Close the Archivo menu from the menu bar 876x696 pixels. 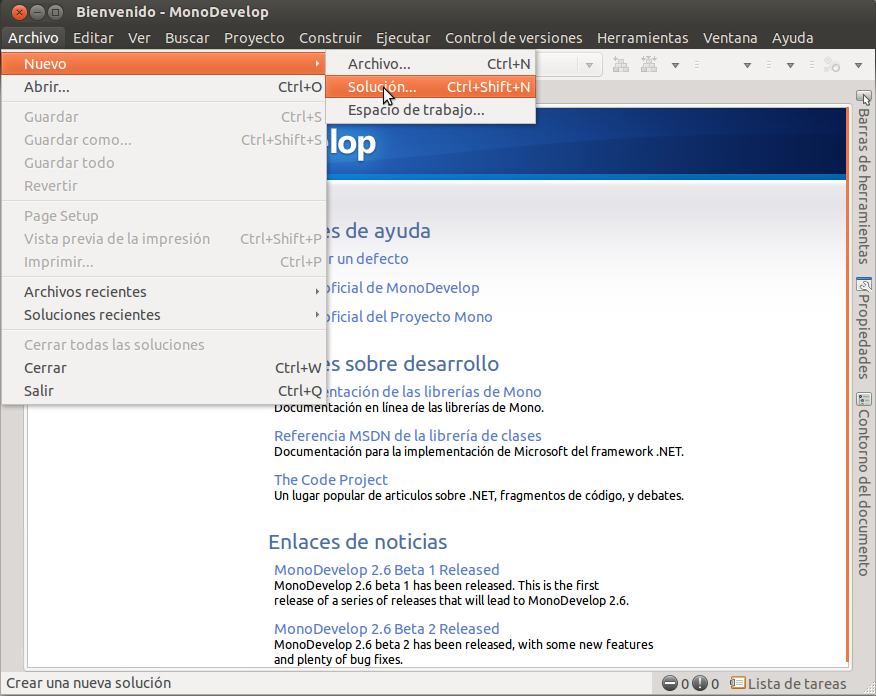[x=33, y=38]
